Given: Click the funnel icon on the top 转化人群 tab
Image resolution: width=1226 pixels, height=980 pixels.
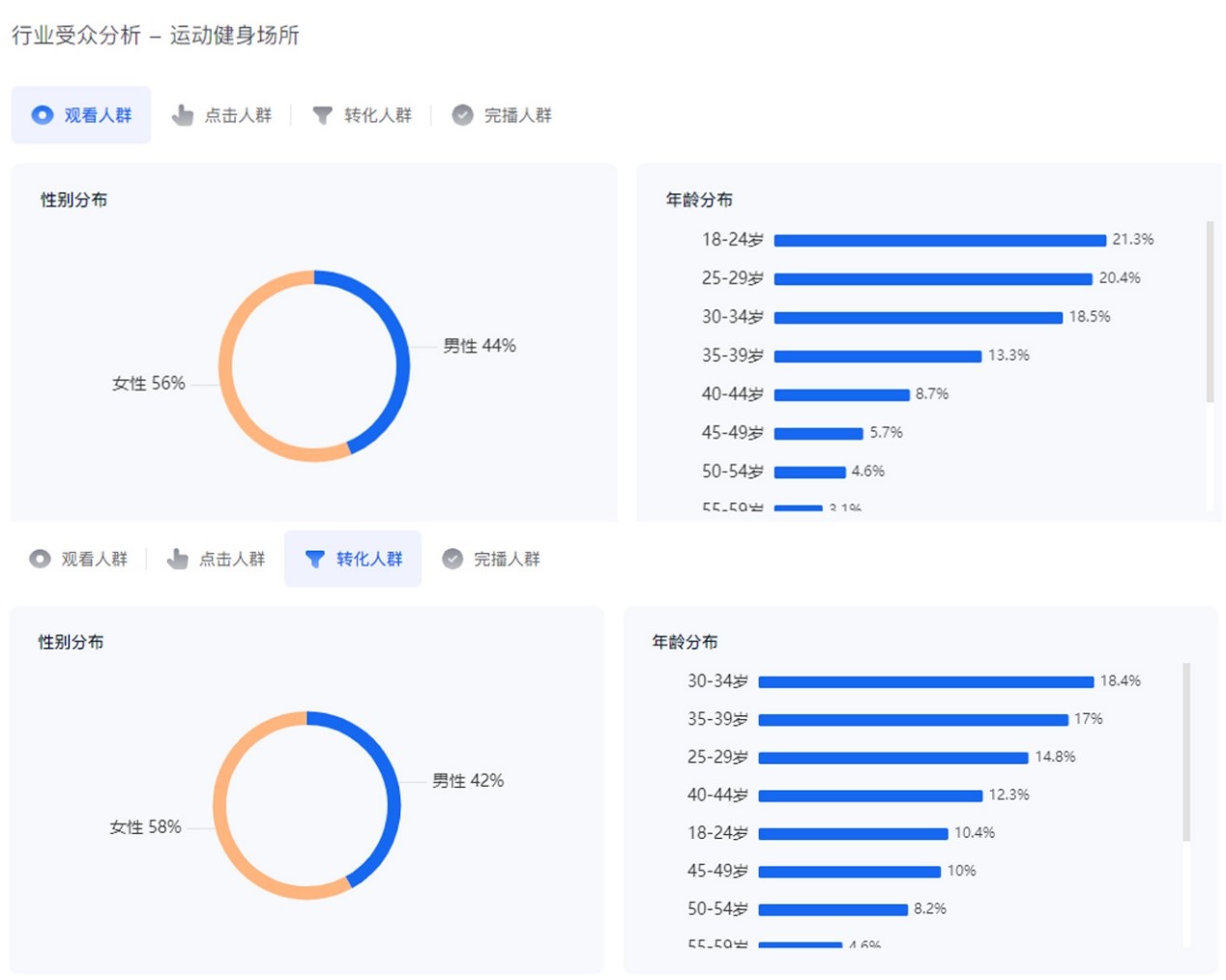Looking at the screenshot, I should [x=322, y=116].
